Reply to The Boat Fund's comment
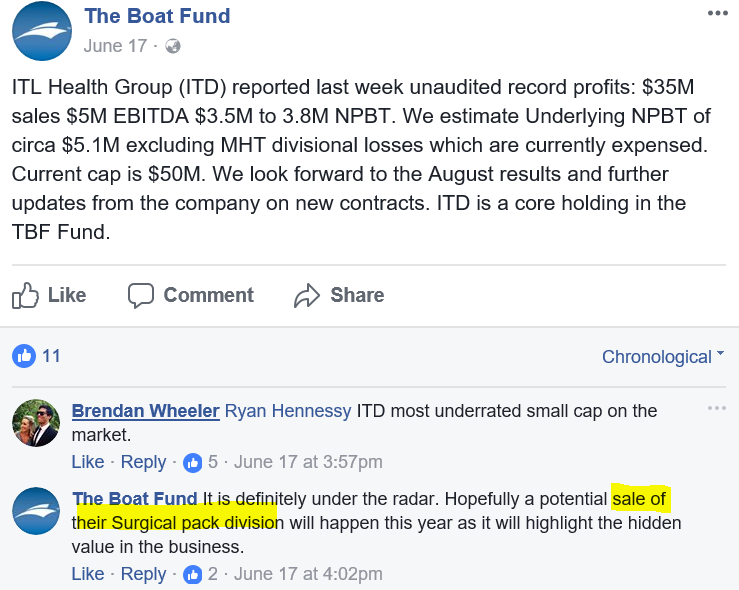This screenshot has width=739, height=590. [143, 574]
